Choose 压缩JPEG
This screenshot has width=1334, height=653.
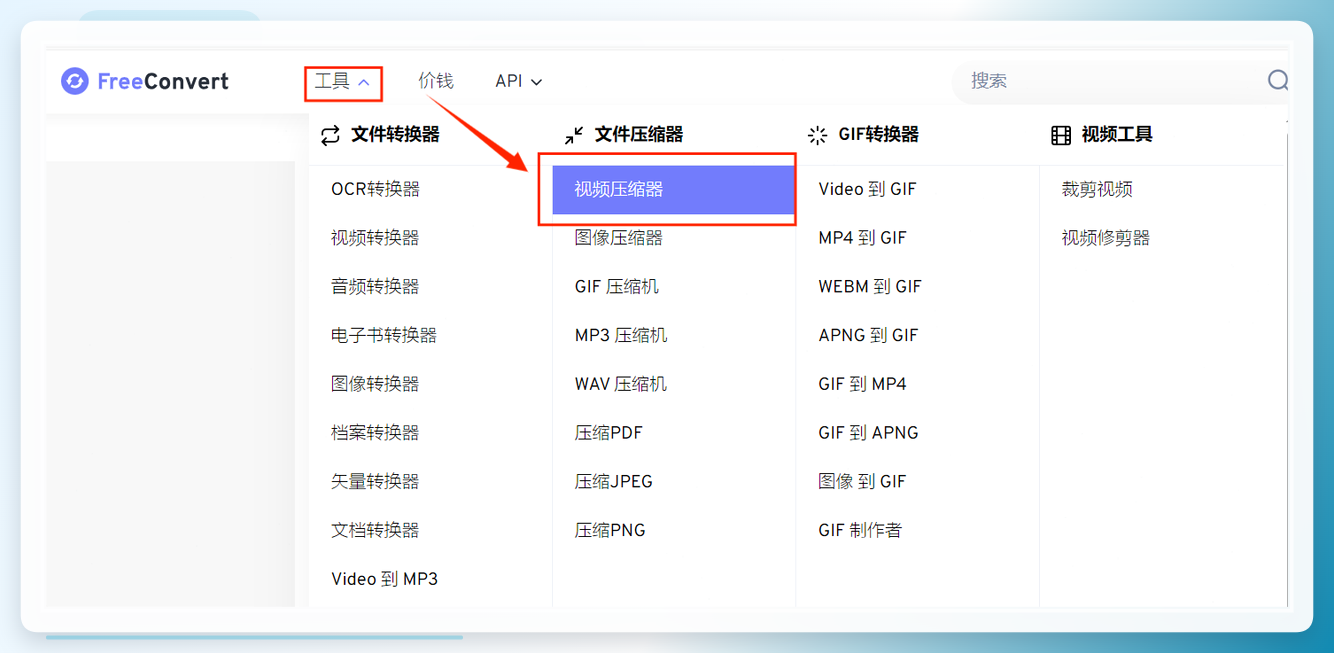(614, 482)
